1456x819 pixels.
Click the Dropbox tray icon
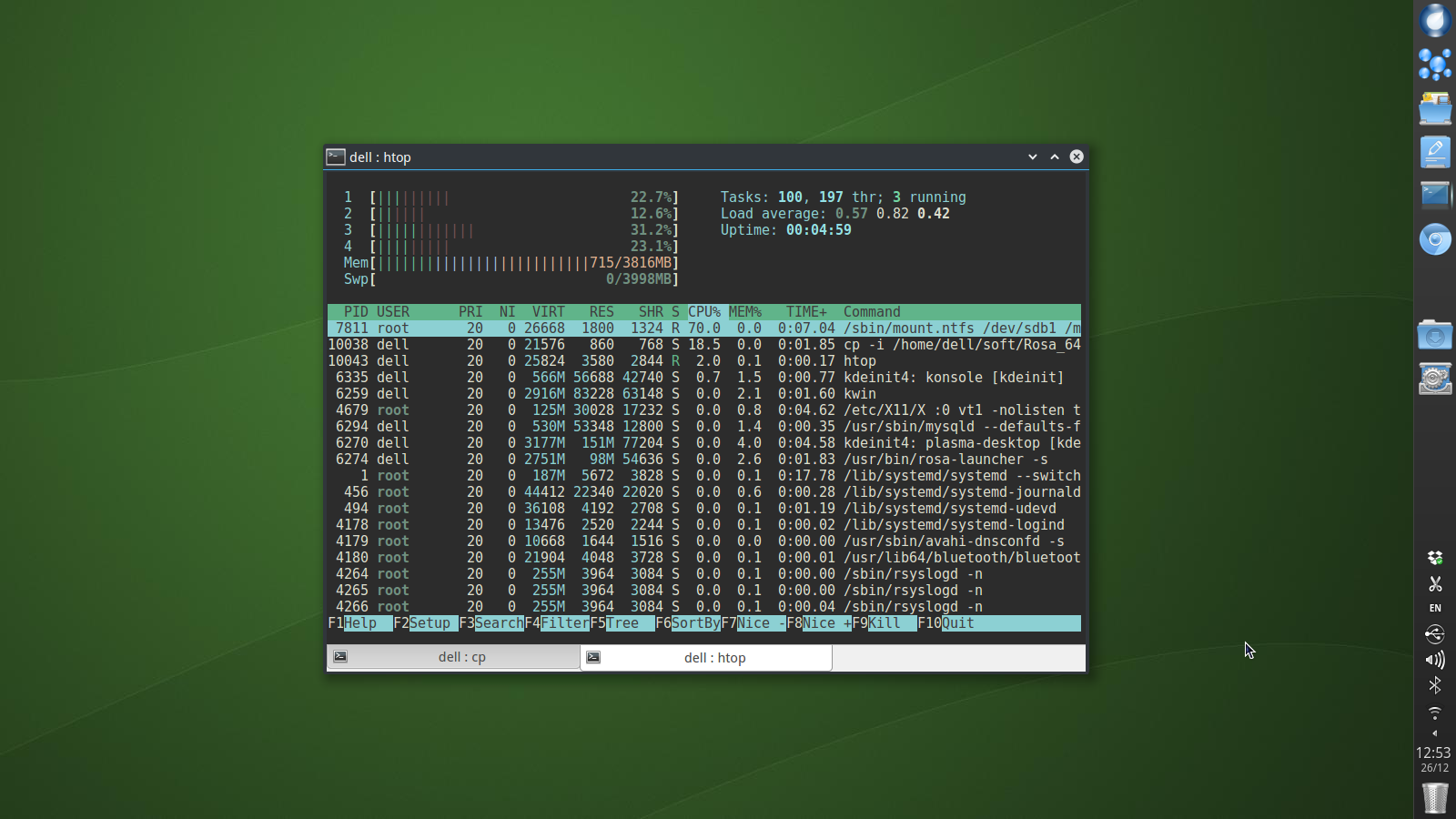click(x=1435, y=558)
